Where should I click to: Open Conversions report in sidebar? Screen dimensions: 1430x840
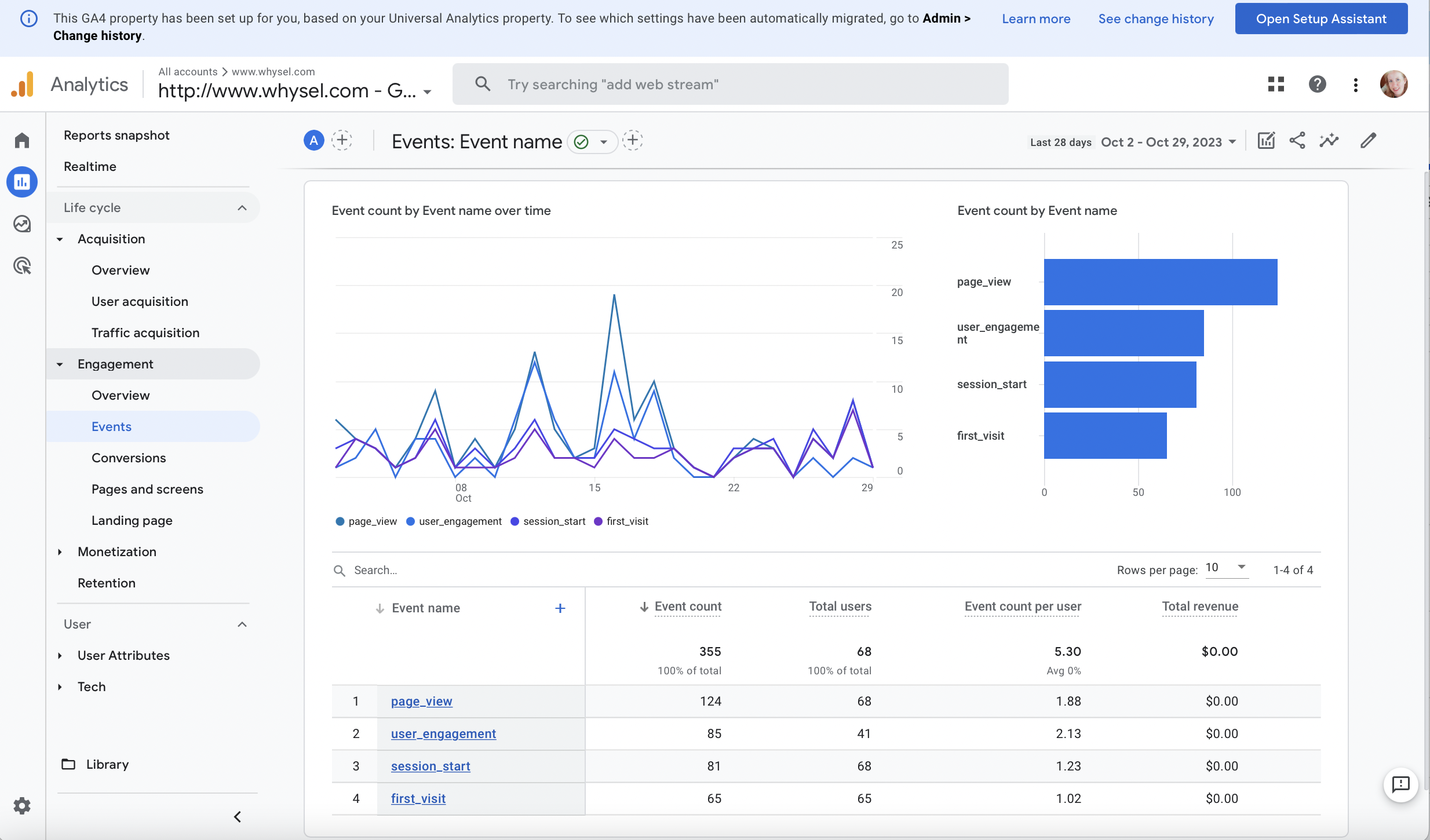[129, 458]
